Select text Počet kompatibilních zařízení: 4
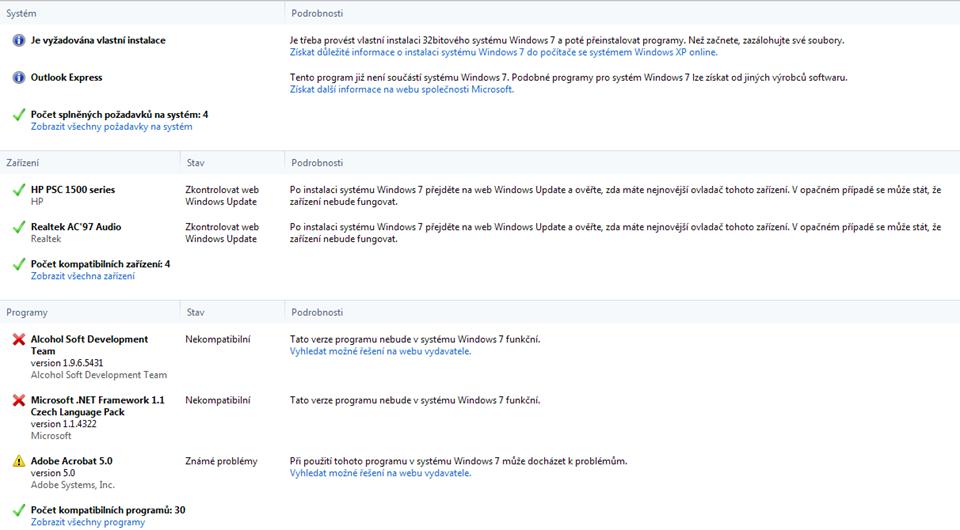Viewport: 960px width, 530px height. click(100, 264)
